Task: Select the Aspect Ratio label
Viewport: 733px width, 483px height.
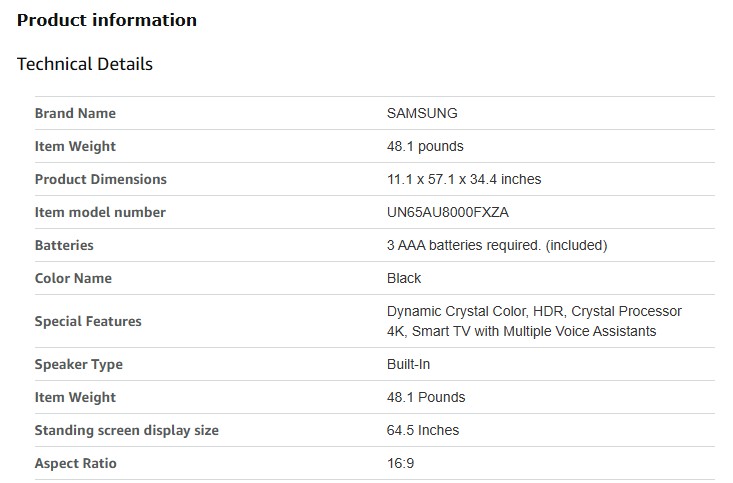Action: point(76,463)
